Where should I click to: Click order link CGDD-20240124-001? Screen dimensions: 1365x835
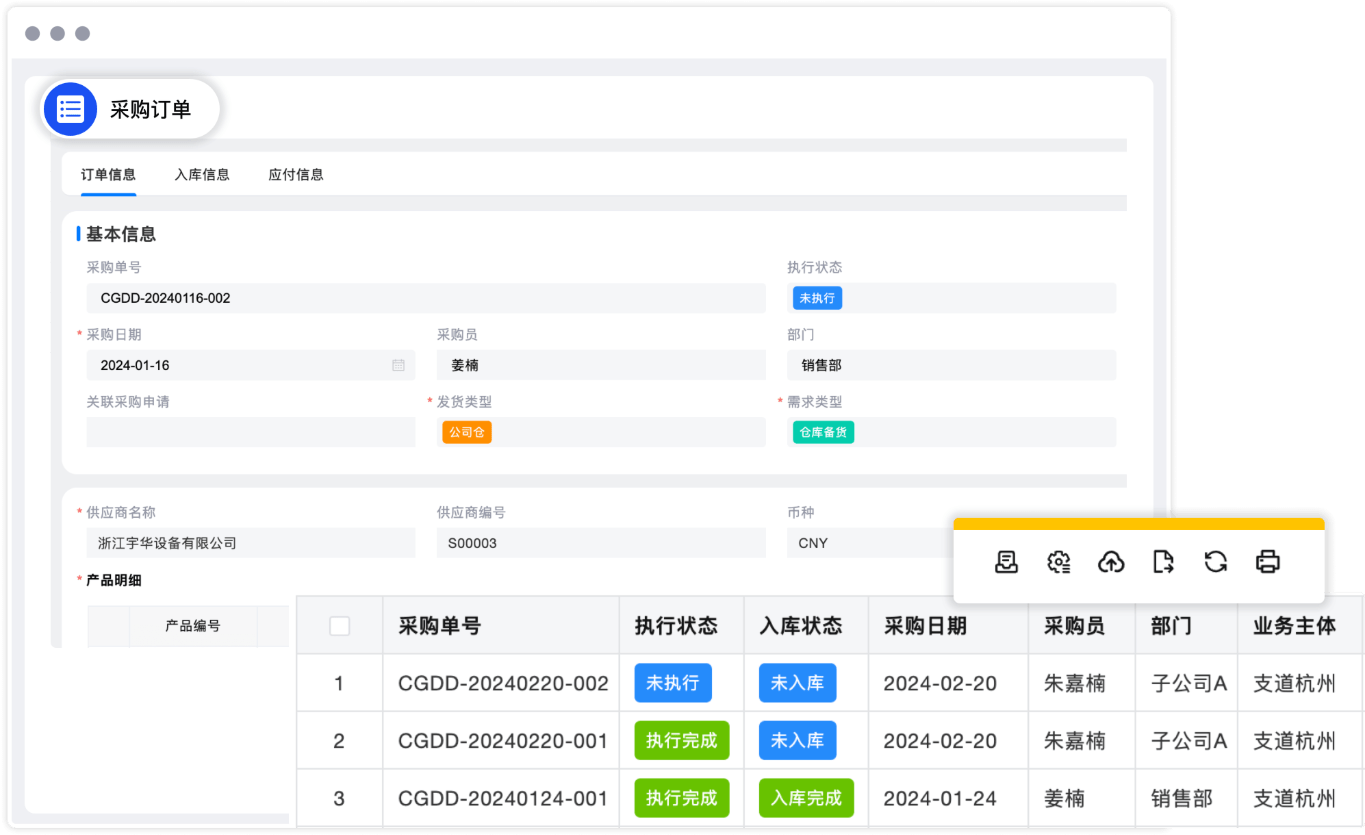[x=503, y=799]
